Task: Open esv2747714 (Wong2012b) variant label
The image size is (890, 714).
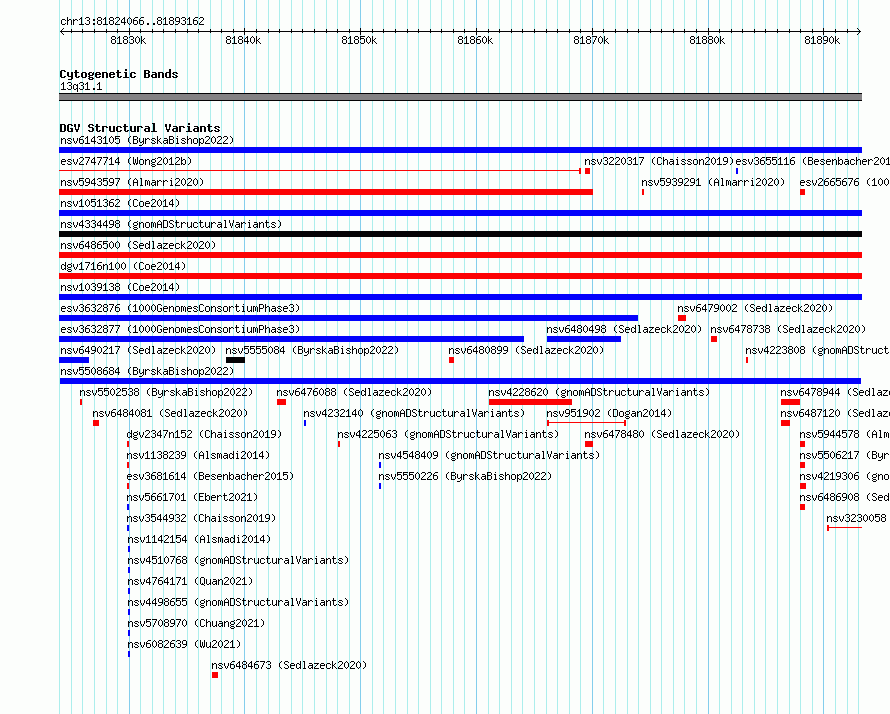Action: (x=126, y=161)
